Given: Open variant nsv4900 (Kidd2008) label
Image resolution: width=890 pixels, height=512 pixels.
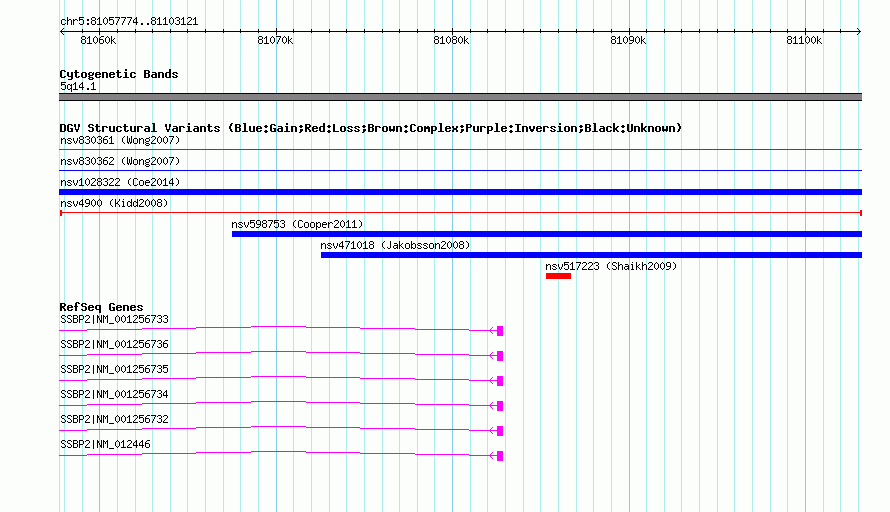Looking at the screenshot, I should [114, 203].
